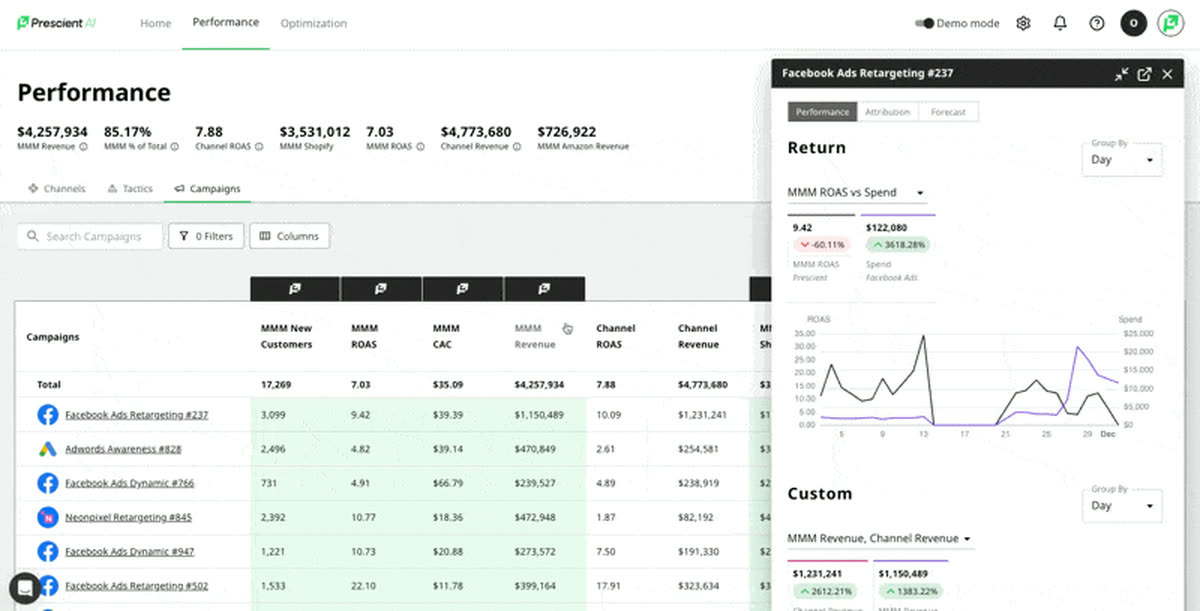Screen dimensions: 1200x611
Task: Sort by MMM Revenue column header
Action: point(535,336)
